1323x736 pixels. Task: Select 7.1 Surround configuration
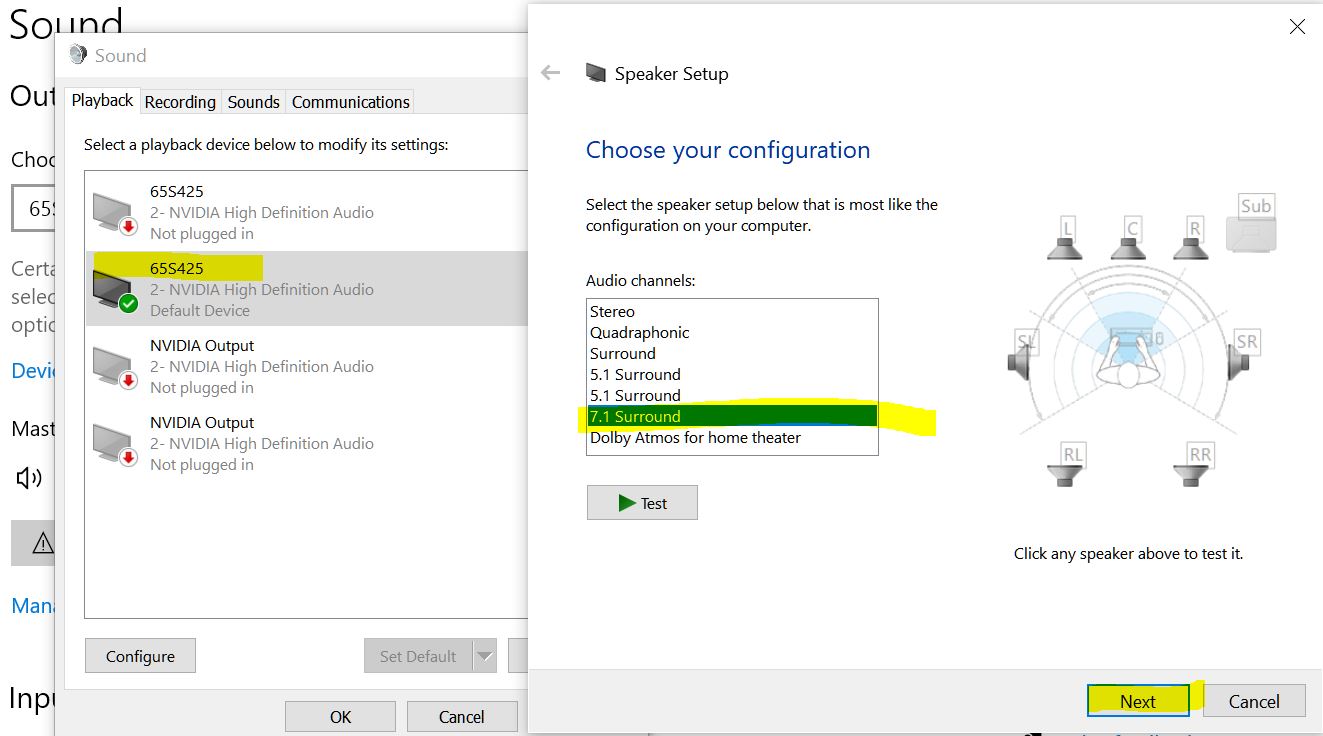click(x=732, y=417)
